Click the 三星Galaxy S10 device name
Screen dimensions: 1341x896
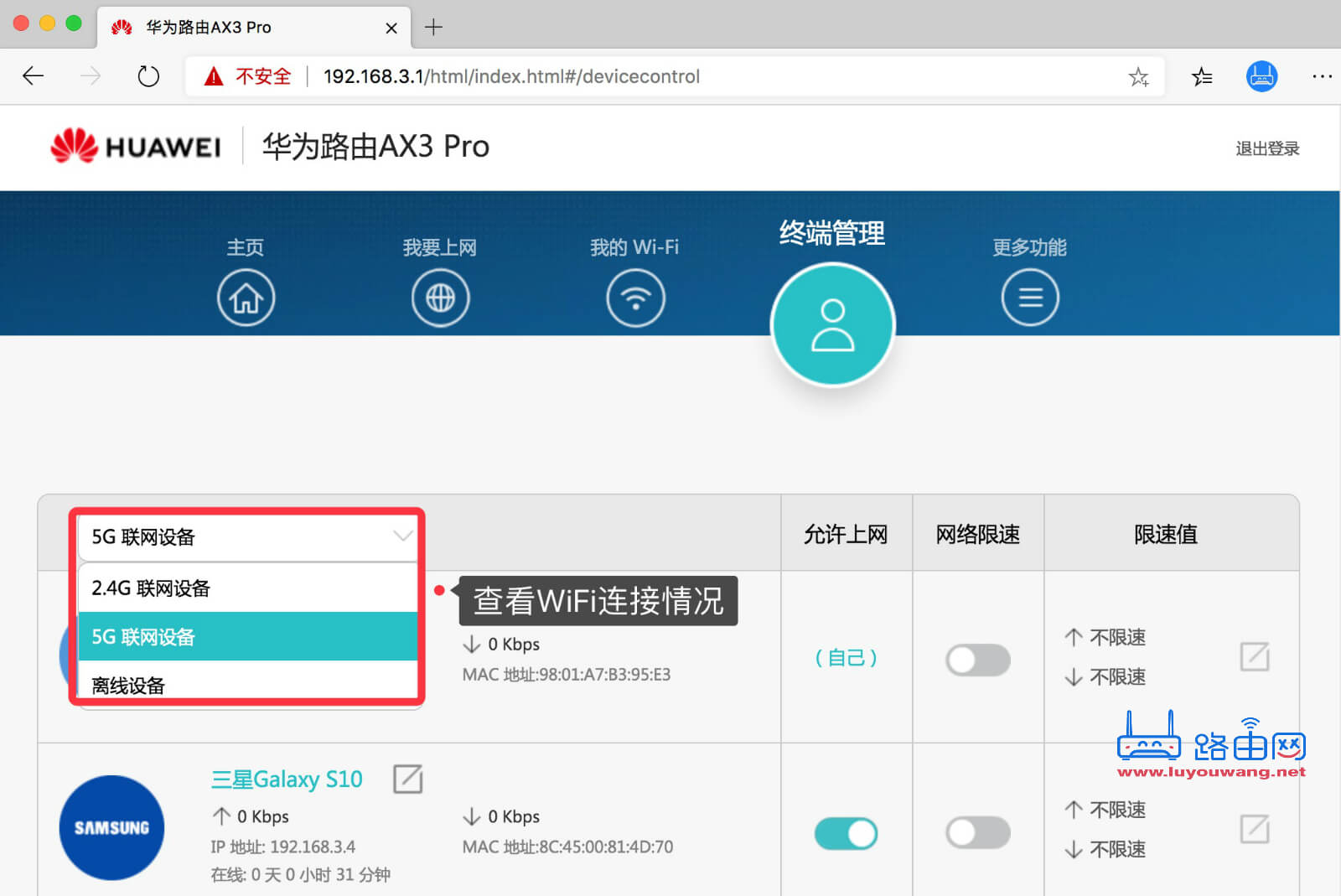[x=286, y=779]
